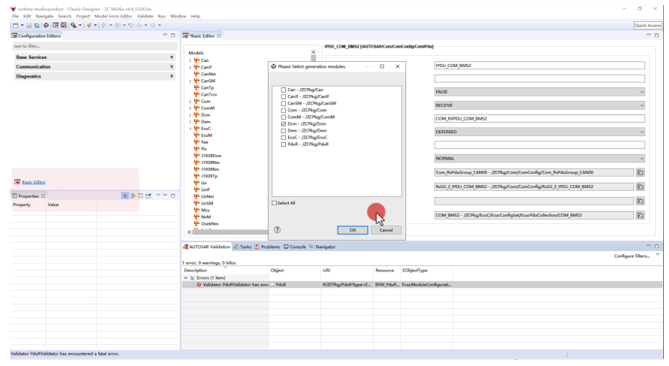
Task: Open the Basic Editor link
Action: pos(34,182)
